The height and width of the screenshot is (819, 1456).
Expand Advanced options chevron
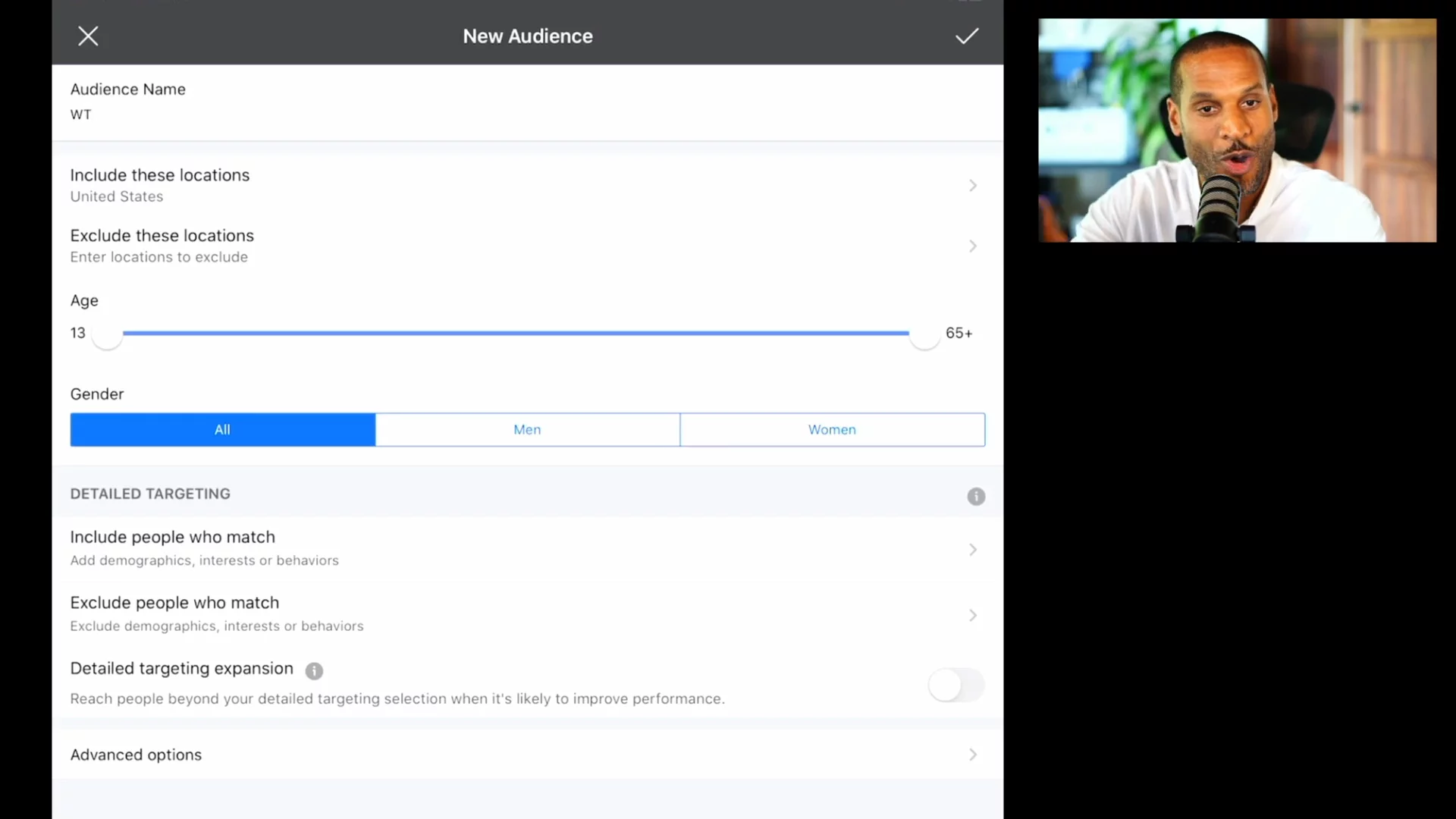(x=972, y=755)
